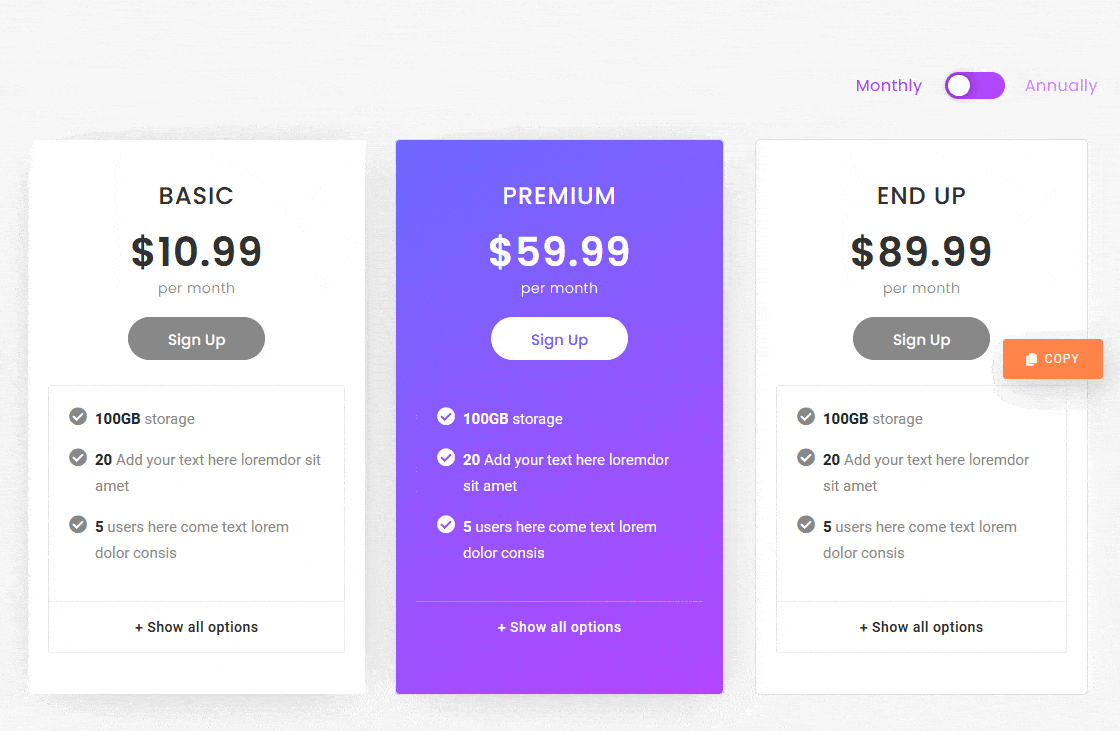Click the checkmark beside End Up 20 Add your text
Screen dimensions: 1120x731
(x=806, y=457)
